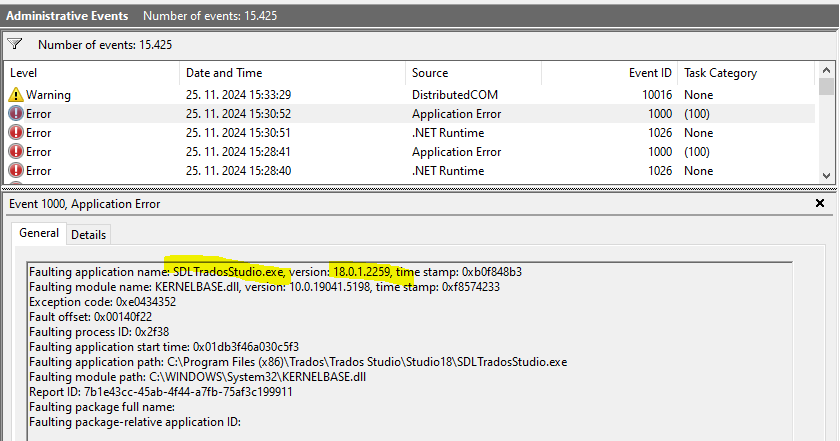
Task: Click .NET Runtime source at 15:30:51
Action: [448, 132]
